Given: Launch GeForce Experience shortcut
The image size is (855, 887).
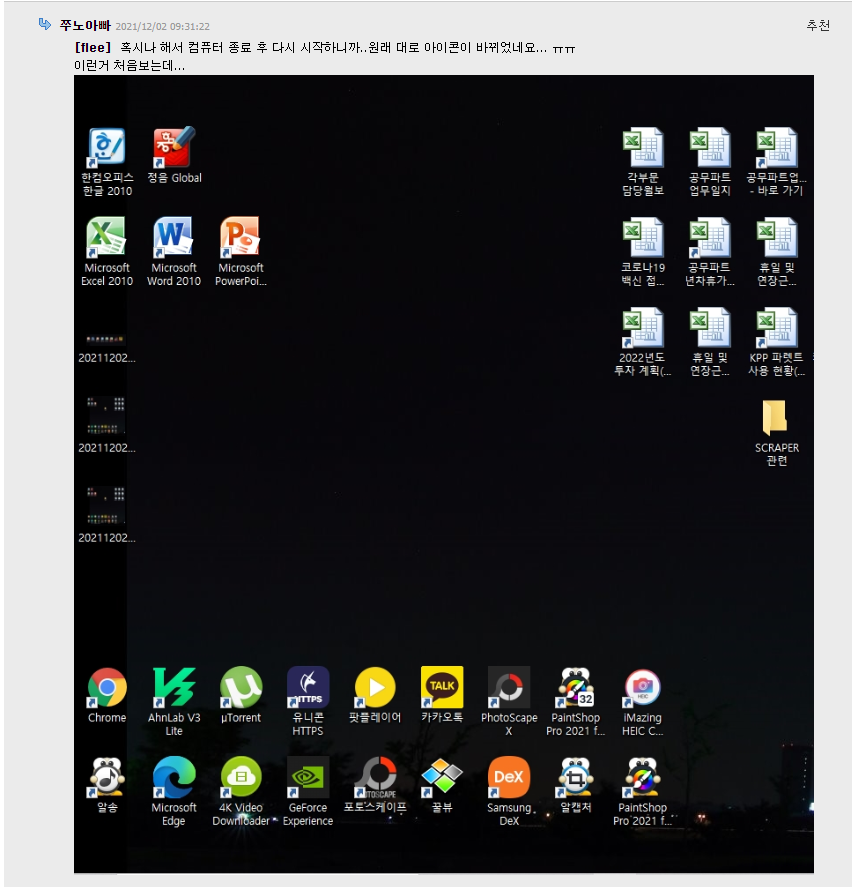Looking at the screenshot, I should pos(308,791).
